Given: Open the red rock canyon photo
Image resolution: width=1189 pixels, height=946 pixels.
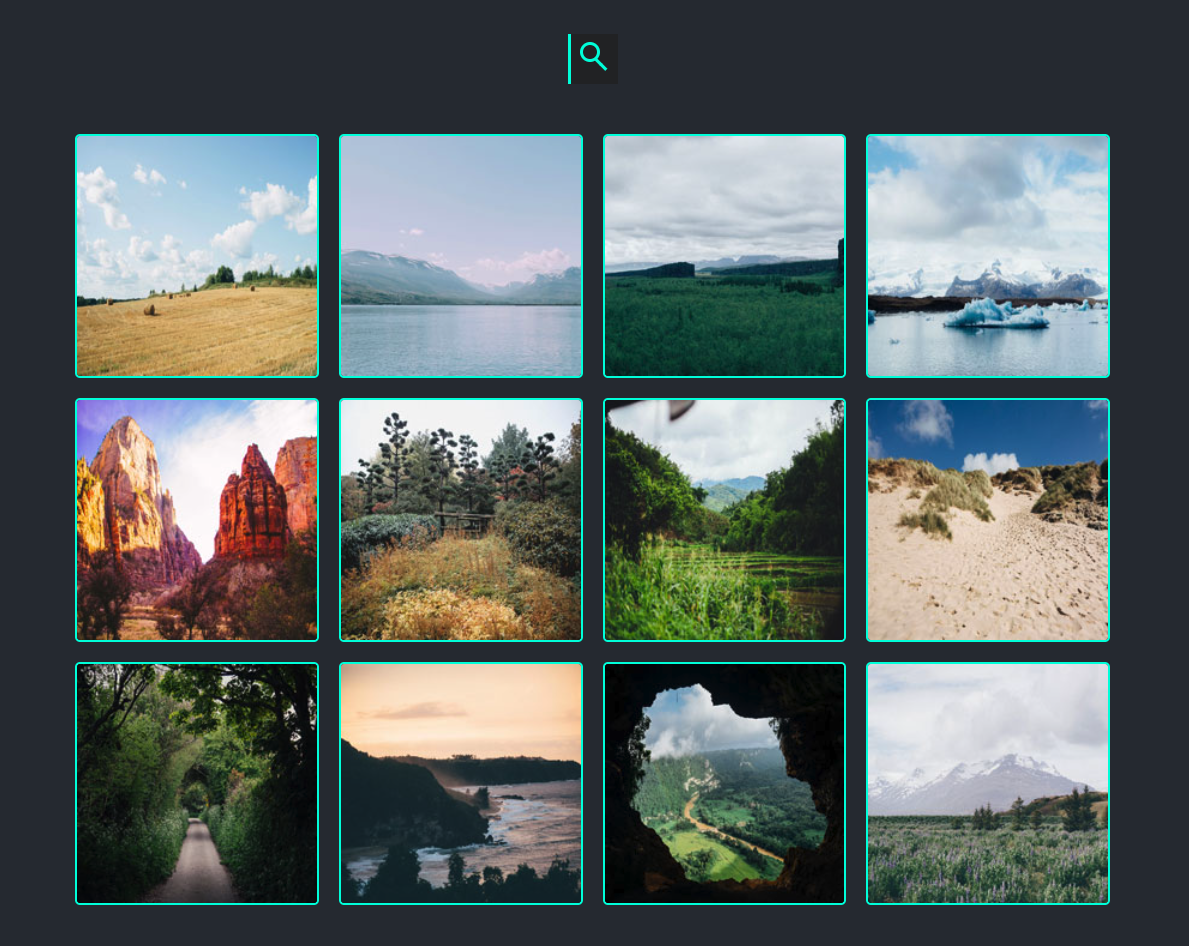Looking at the screenshot, I should 197,520.
